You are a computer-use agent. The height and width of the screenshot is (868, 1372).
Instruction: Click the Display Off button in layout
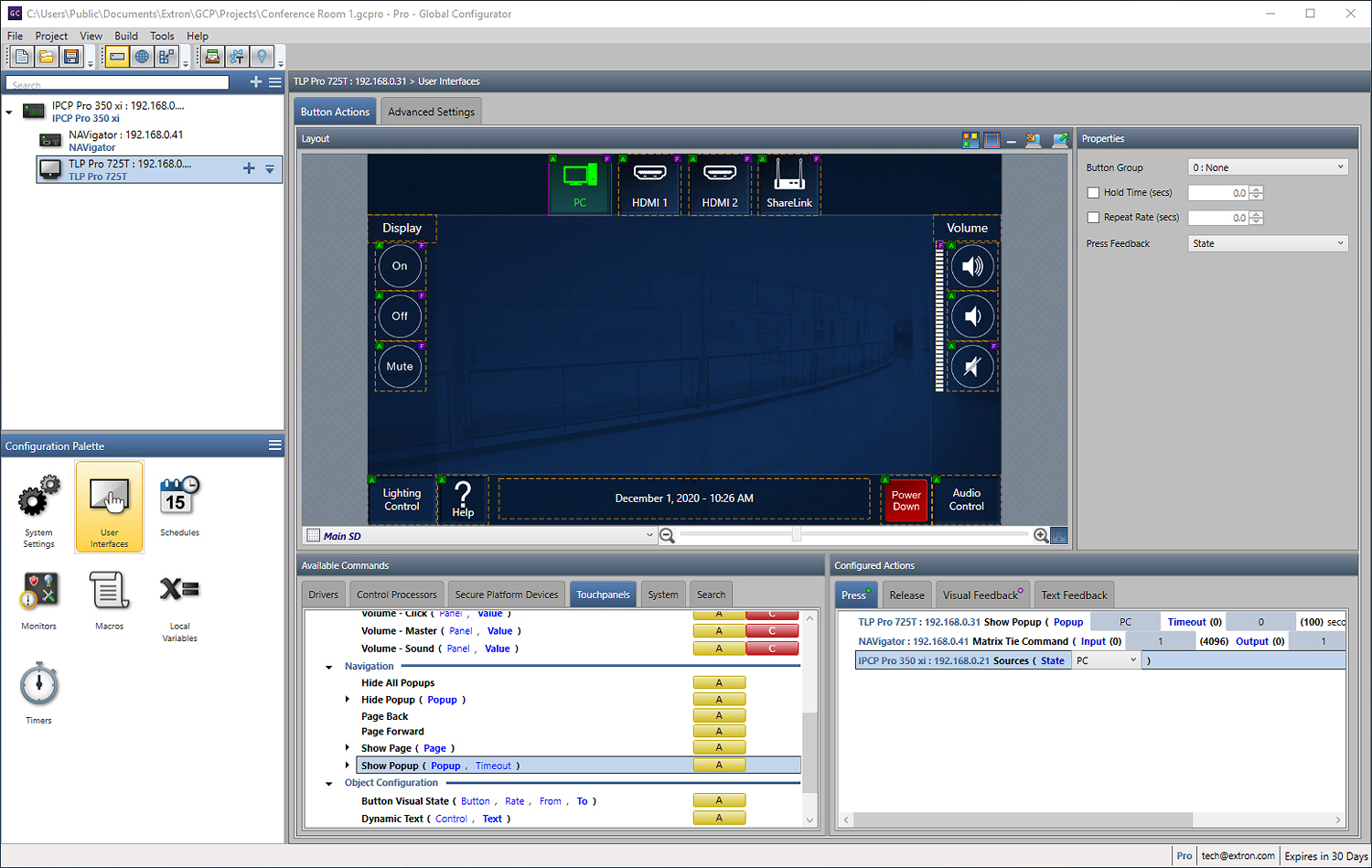[400, 316]
